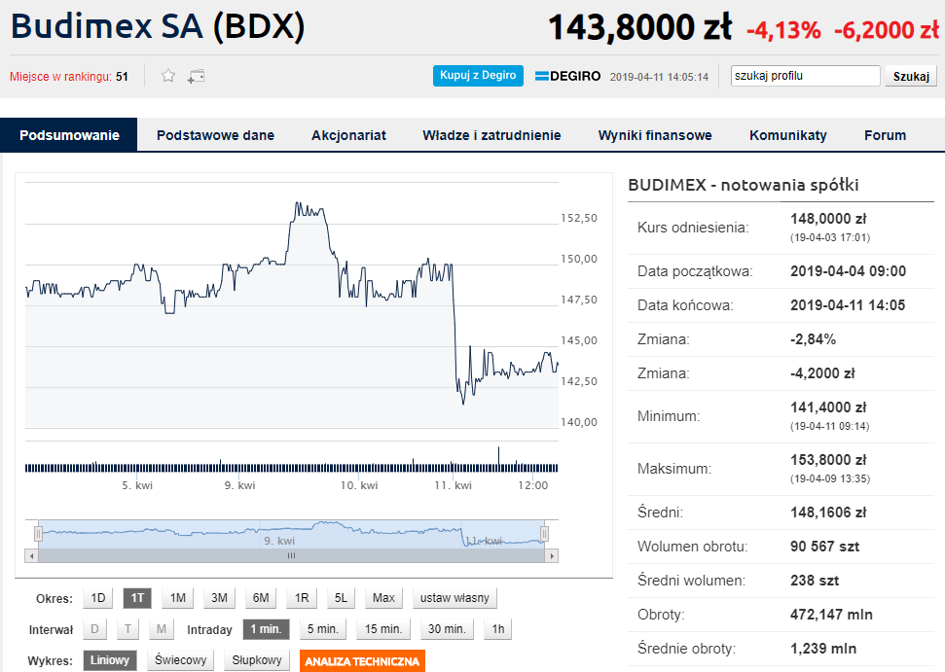Open the Podsumowanie tab

pyautogui.click(x=69, y=135)
